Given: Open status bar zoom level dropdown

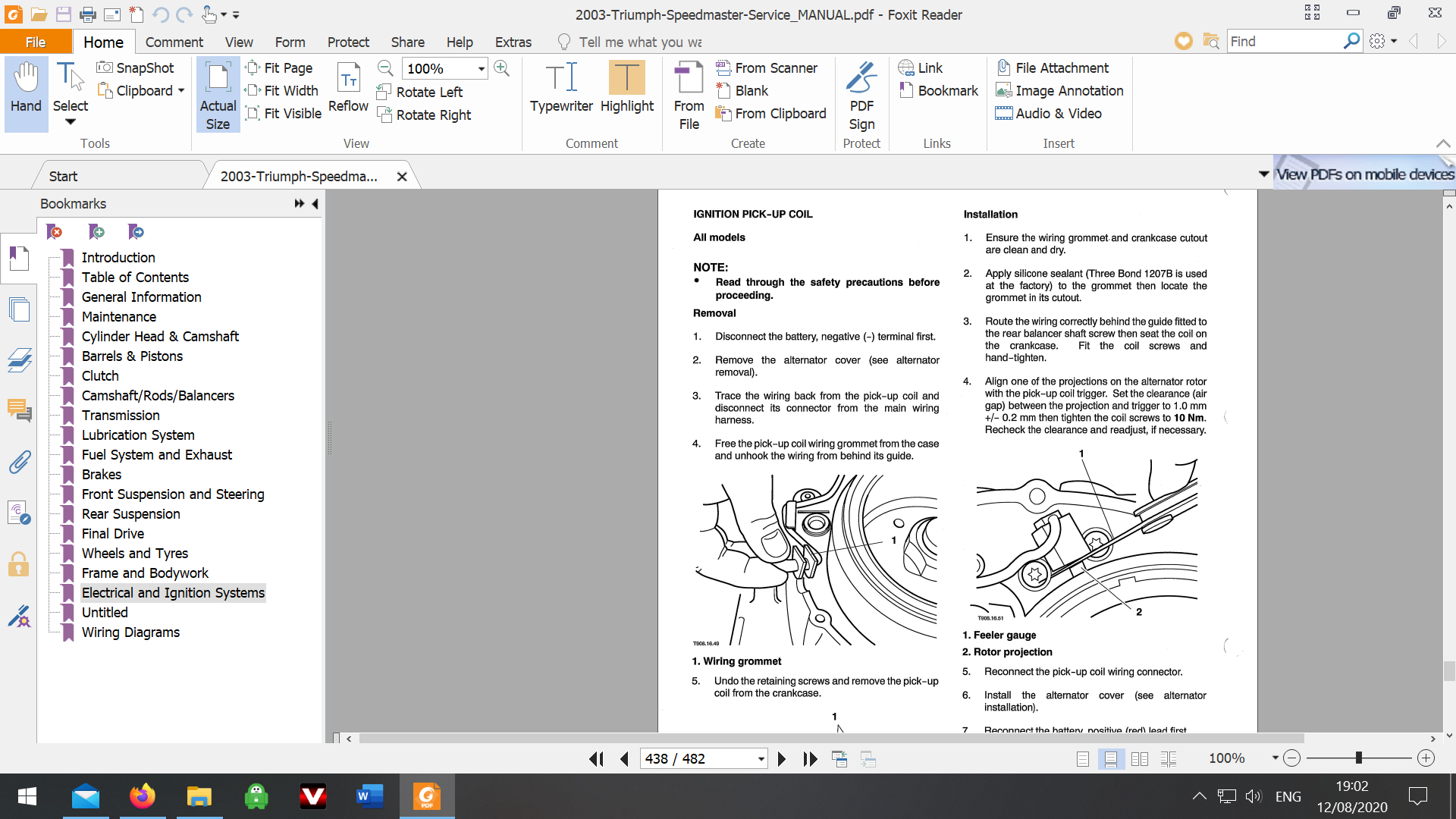Looking at the screenshot, I should [1276, 758].
